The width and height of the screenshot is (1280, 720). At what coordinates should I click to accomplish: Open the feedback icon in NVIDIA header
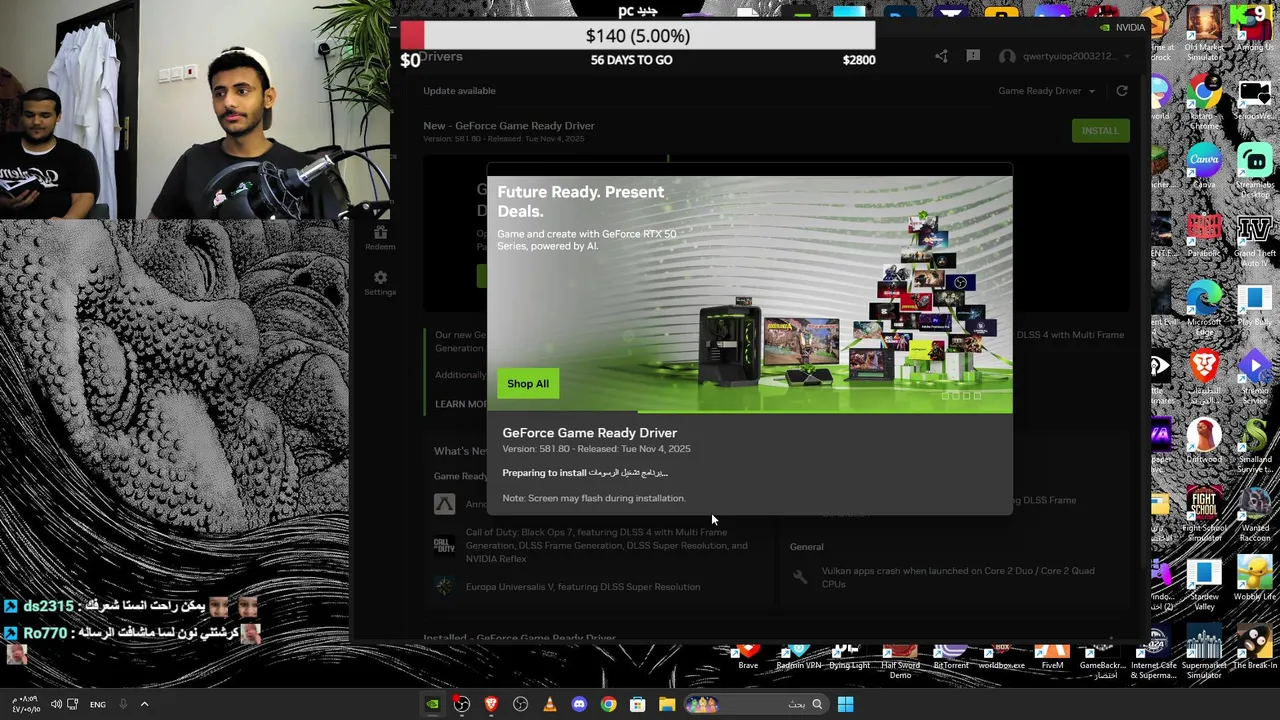coord(973,56)
